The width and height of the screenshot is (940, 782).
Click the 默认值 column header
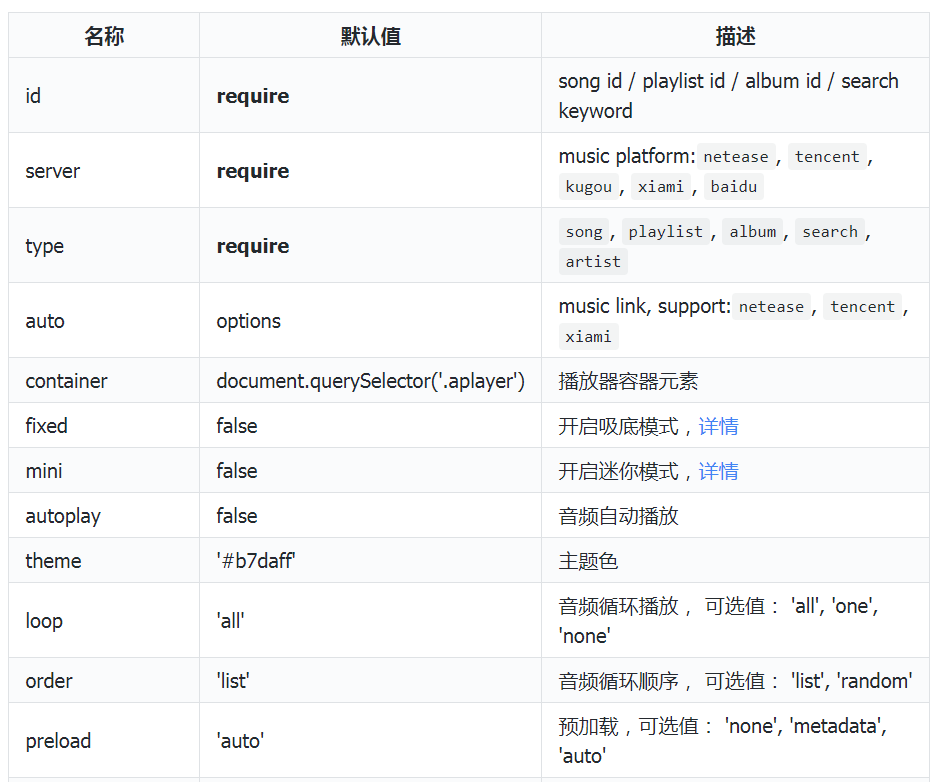coord(370,36)
